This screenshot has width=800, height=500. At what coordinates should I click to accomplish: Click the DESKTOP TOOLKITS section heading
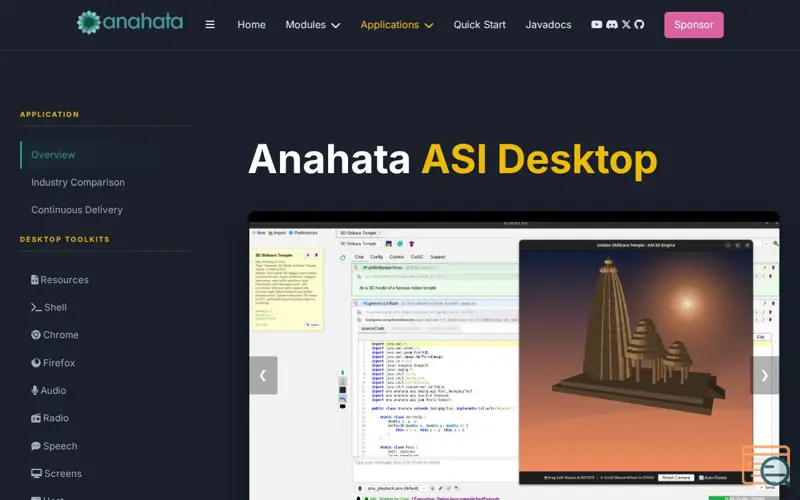[x=65, y=239]
